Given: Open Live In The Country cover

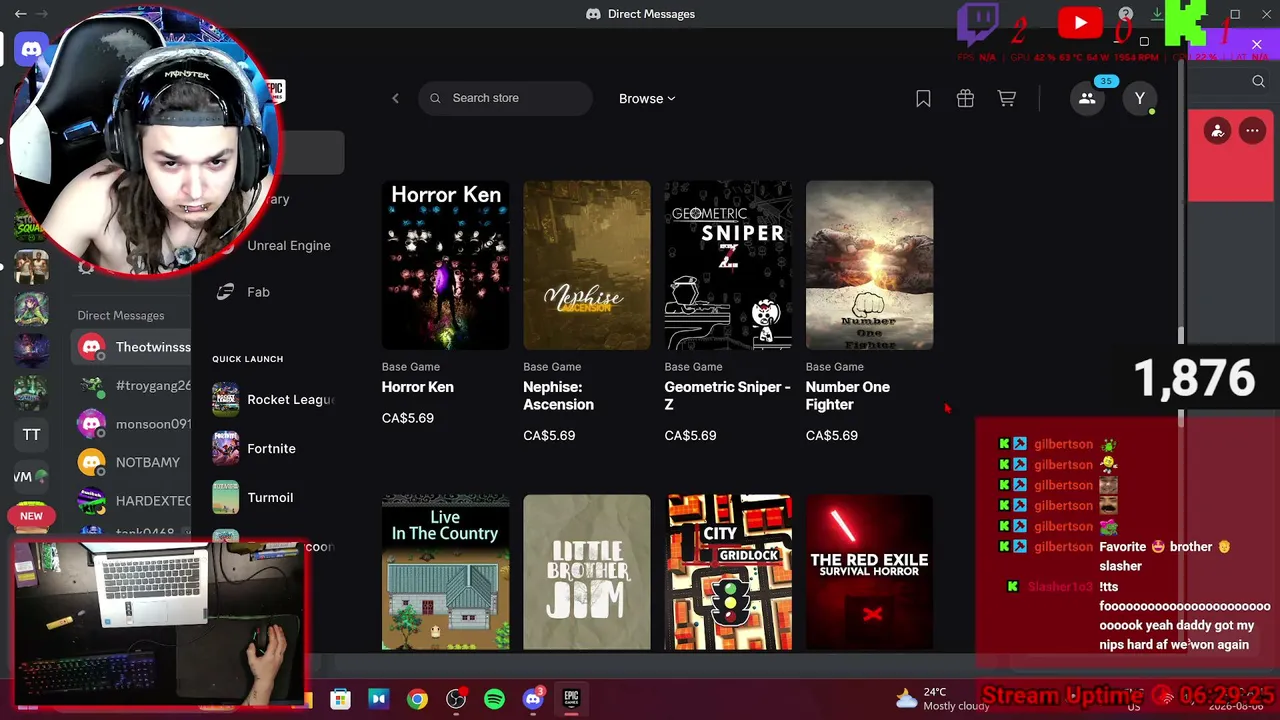Looking at the screenshot, I should pyautogui.click(x=446, y=572).
